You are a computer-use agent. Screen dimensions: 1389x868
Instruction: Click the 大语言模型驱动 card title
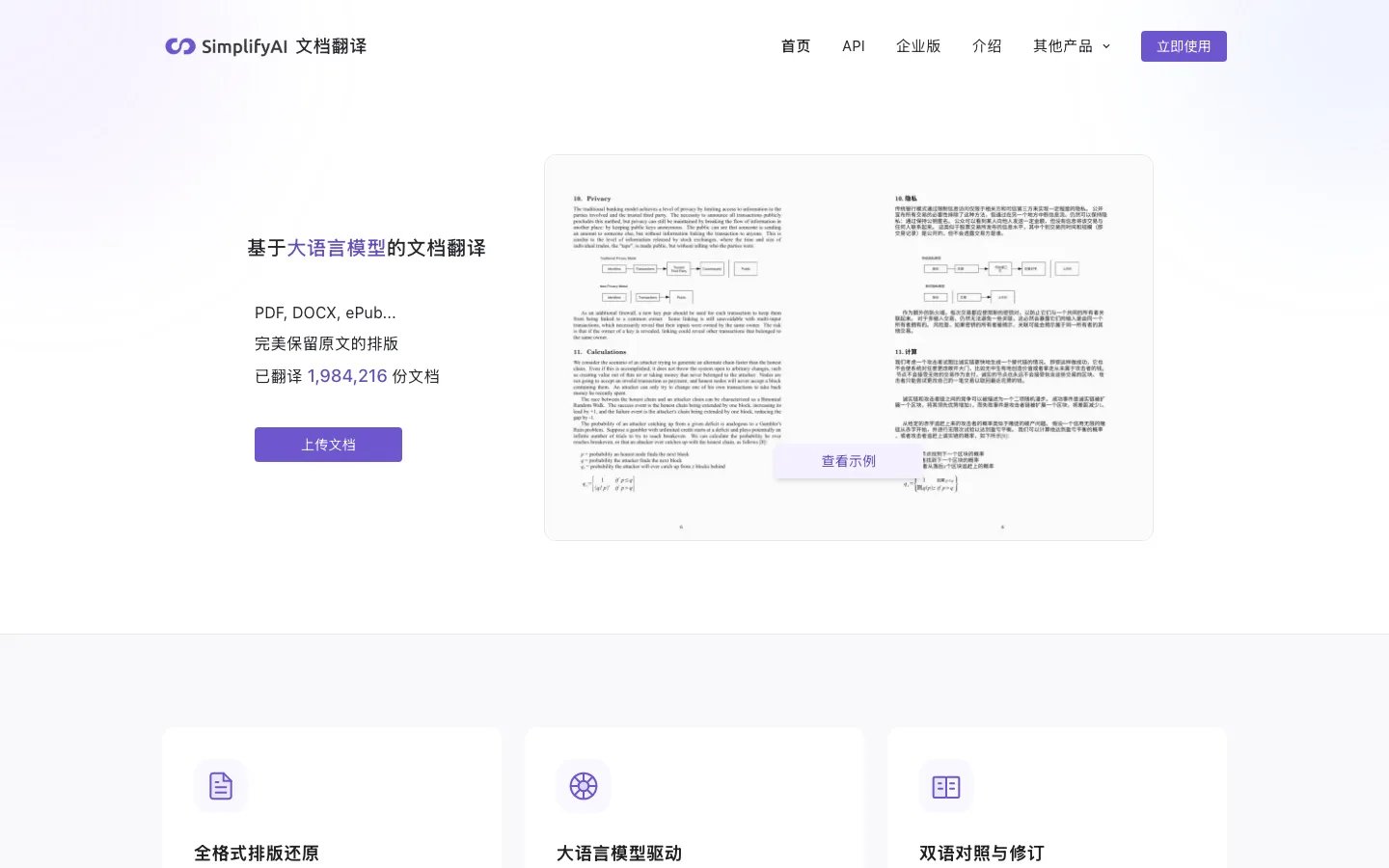619,853
